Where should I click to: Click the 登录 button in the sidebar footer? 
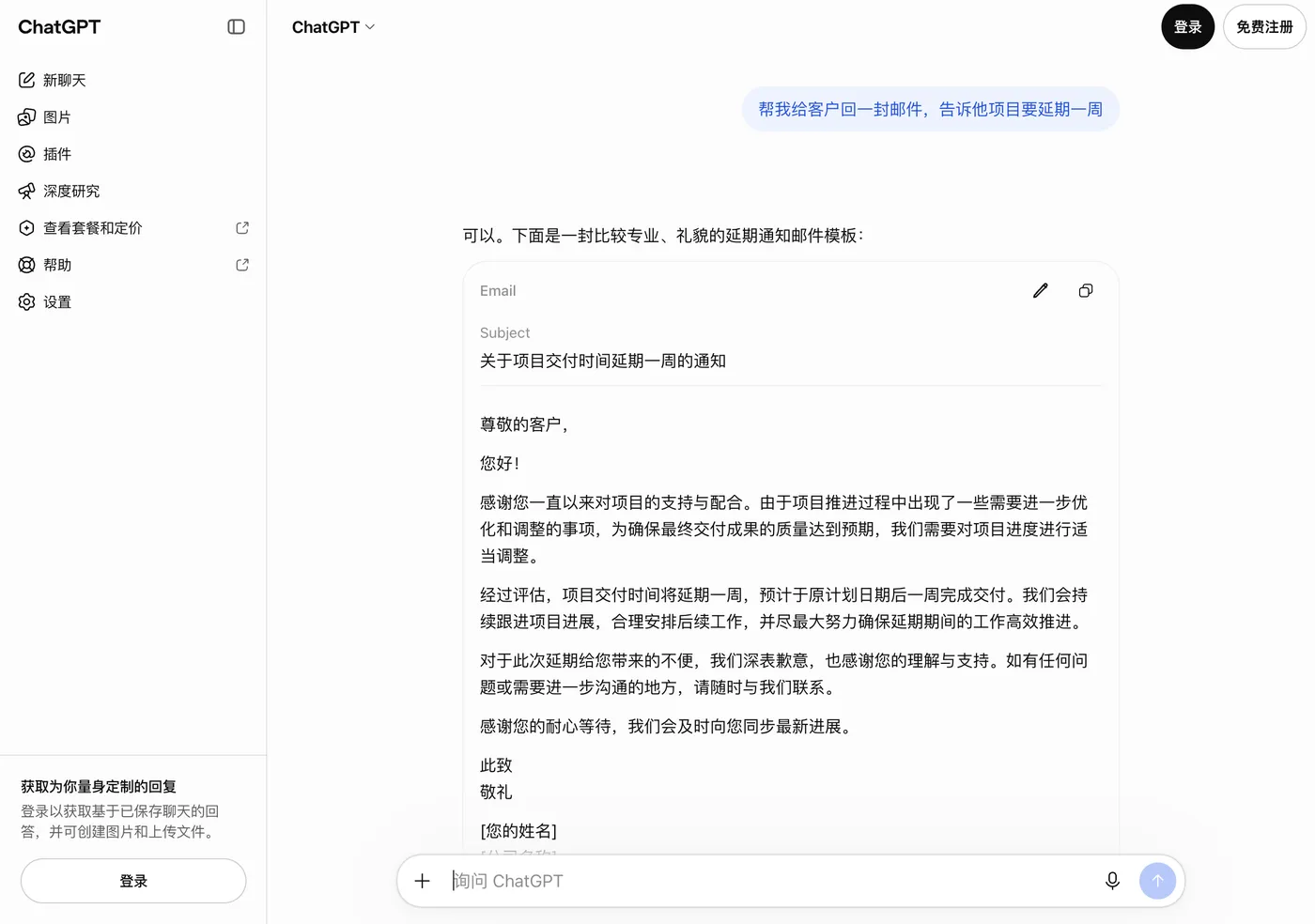tap(133, 881)
